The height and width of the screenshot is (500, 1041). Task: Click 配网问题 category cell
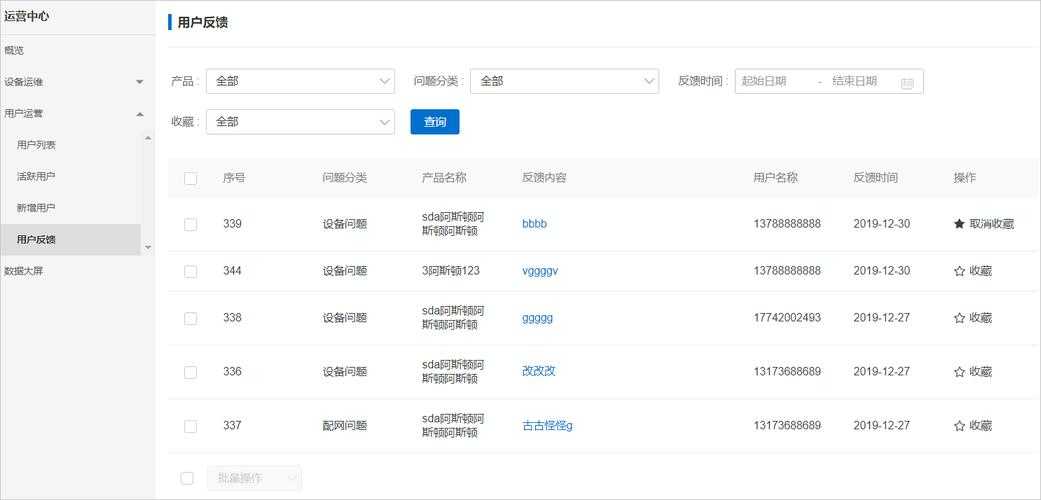pyautogui.click(x=345, y=426)
